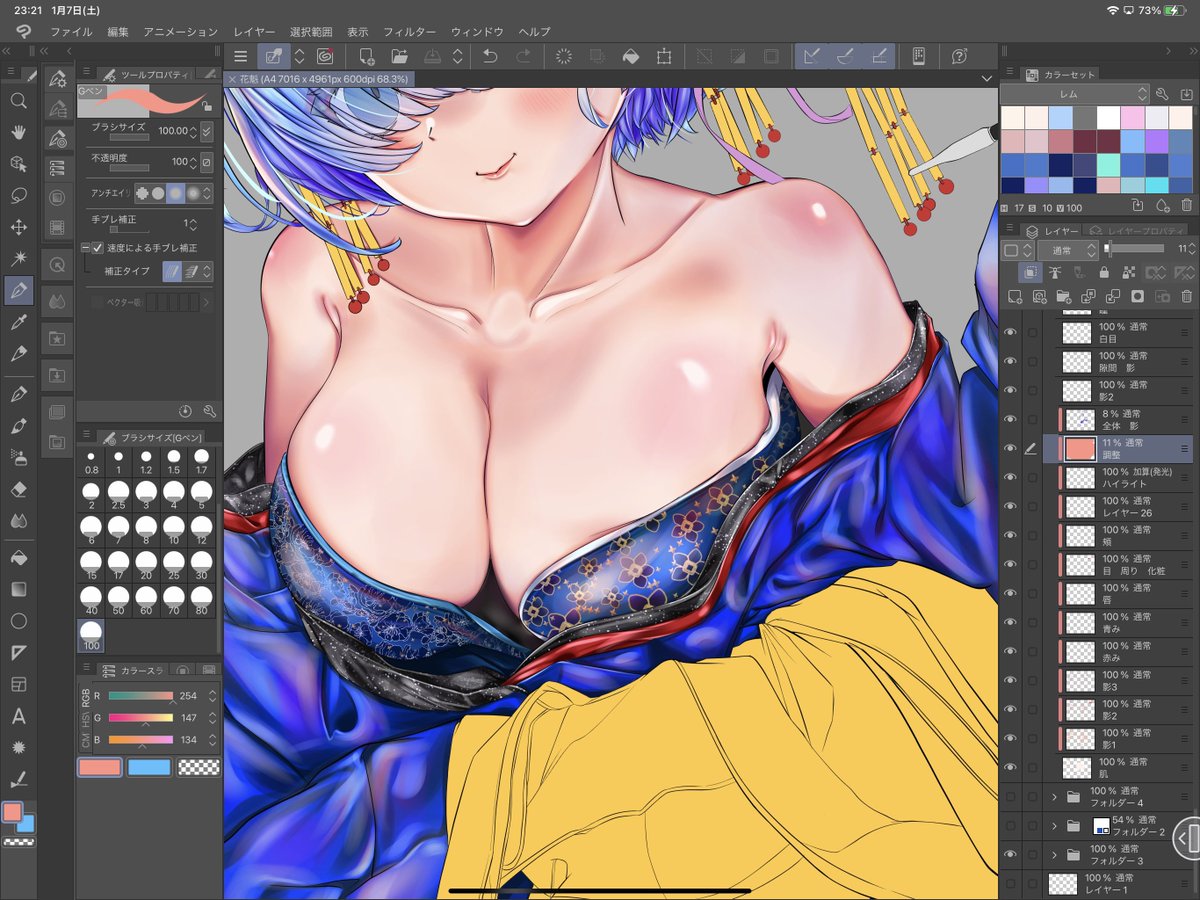Select brush size 100 preset
The height and width of the screenshot is (900, 1200).
(x=92, y=637)
